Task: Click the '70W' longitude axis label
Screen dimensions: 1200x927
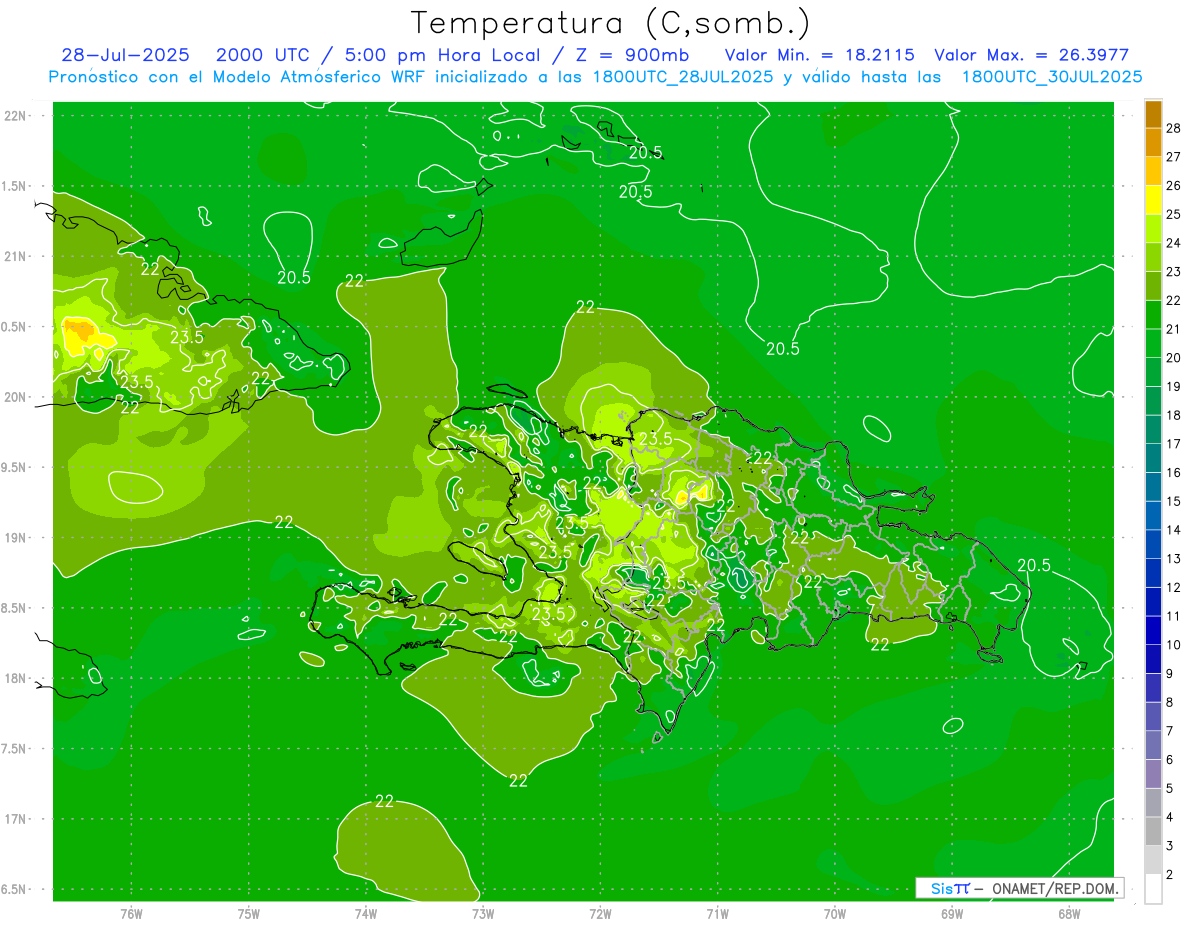Action: 835,912
